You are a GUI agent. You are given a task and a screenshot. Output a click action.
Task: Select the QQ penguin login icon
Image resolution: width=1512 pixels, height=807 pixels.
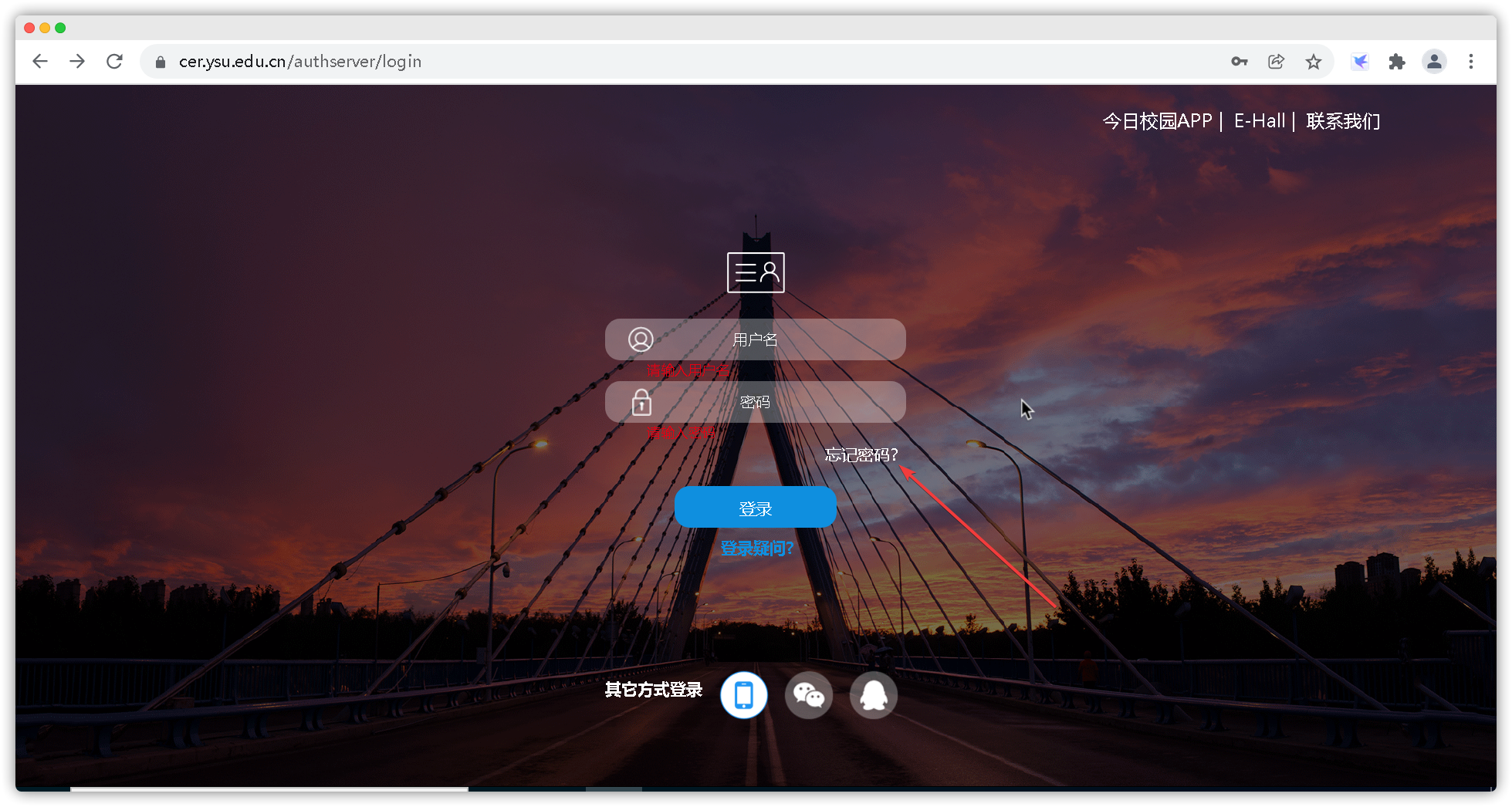(873, 695)
